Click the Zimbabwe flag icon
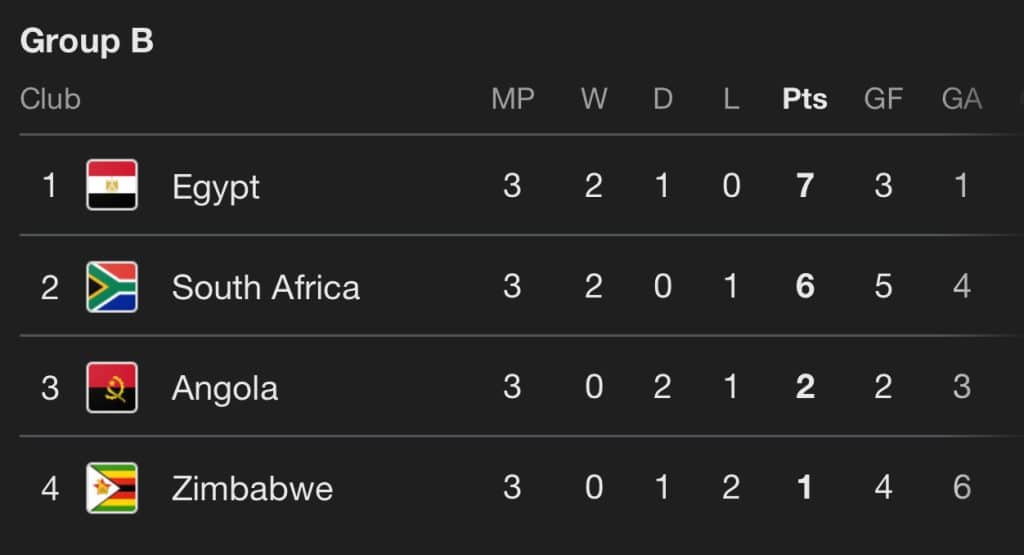Image resolution: width=1024 pixels, height=555 pixels. pos(112,488)
